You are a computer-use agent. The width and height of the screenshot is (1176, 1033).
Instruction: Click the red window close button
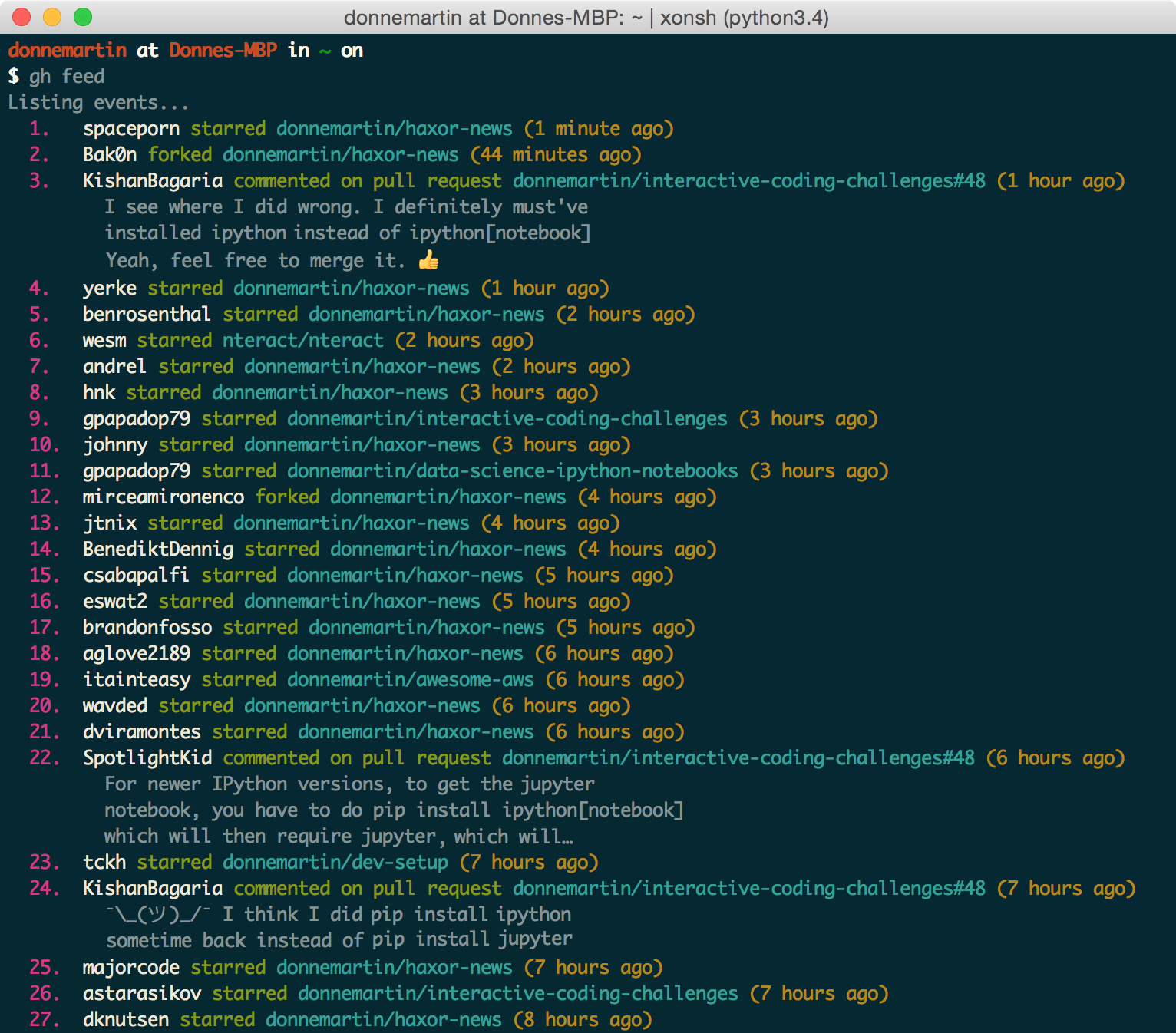[x=21, y=17]
